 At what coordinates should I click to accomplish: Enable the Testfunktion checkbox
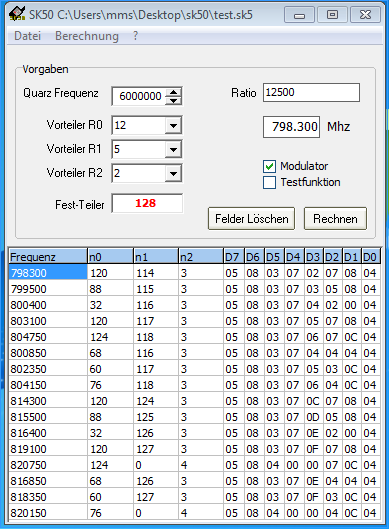point(269,182)
